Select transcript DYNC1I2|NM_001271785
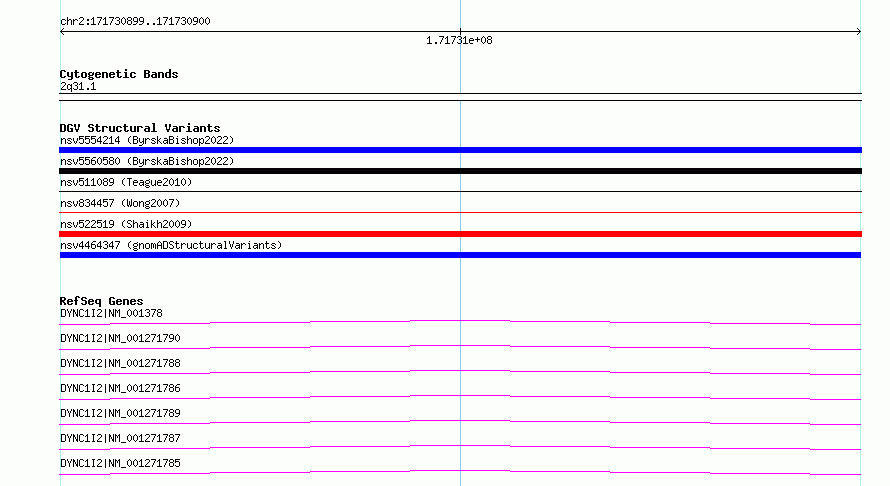This screenshot has height=486, width=890. (x=120, y=463)
